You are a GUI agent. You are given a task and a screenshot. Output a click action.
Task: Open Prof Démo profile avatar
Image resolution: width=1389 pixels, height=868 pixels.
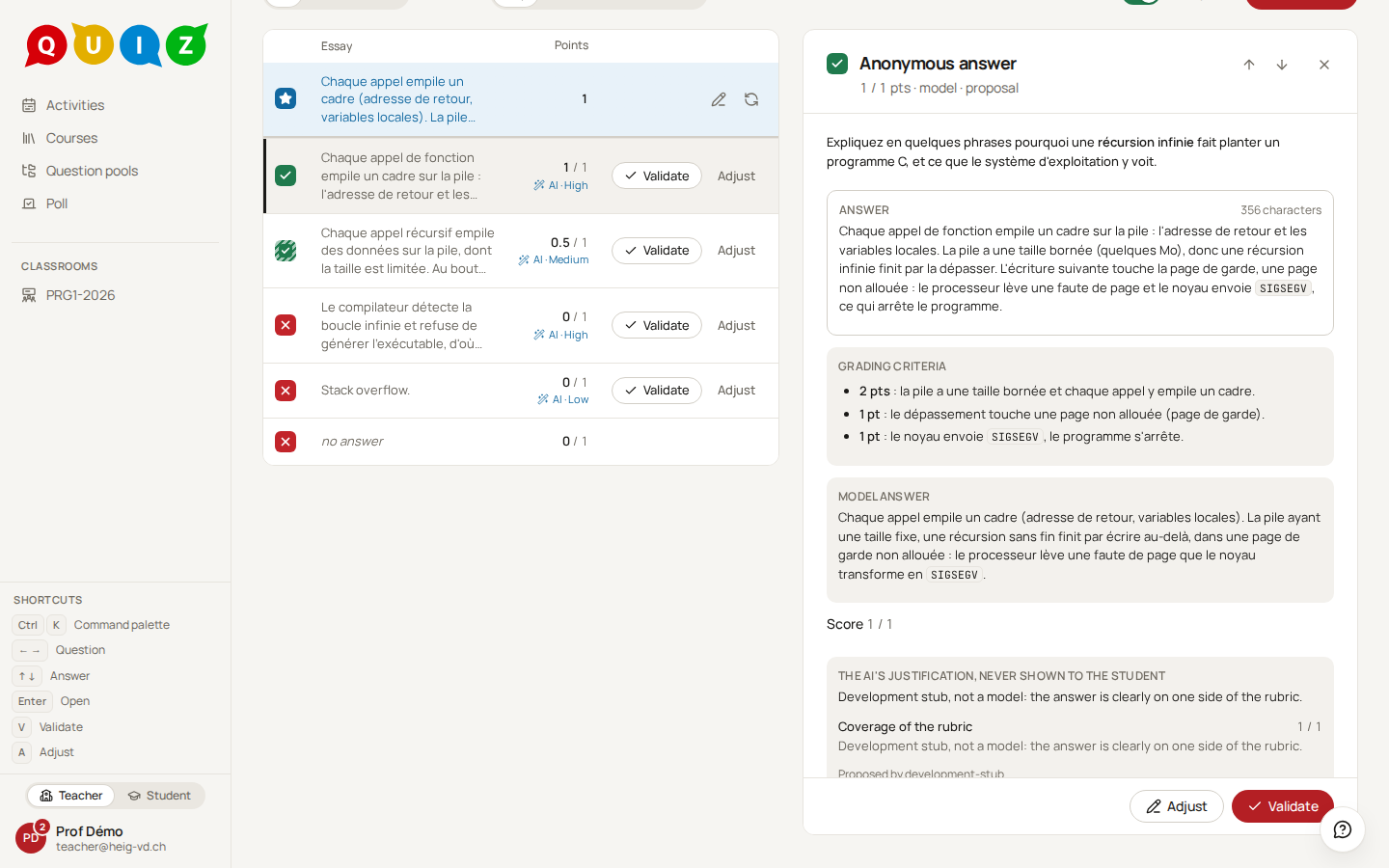(x=31, y=838)
